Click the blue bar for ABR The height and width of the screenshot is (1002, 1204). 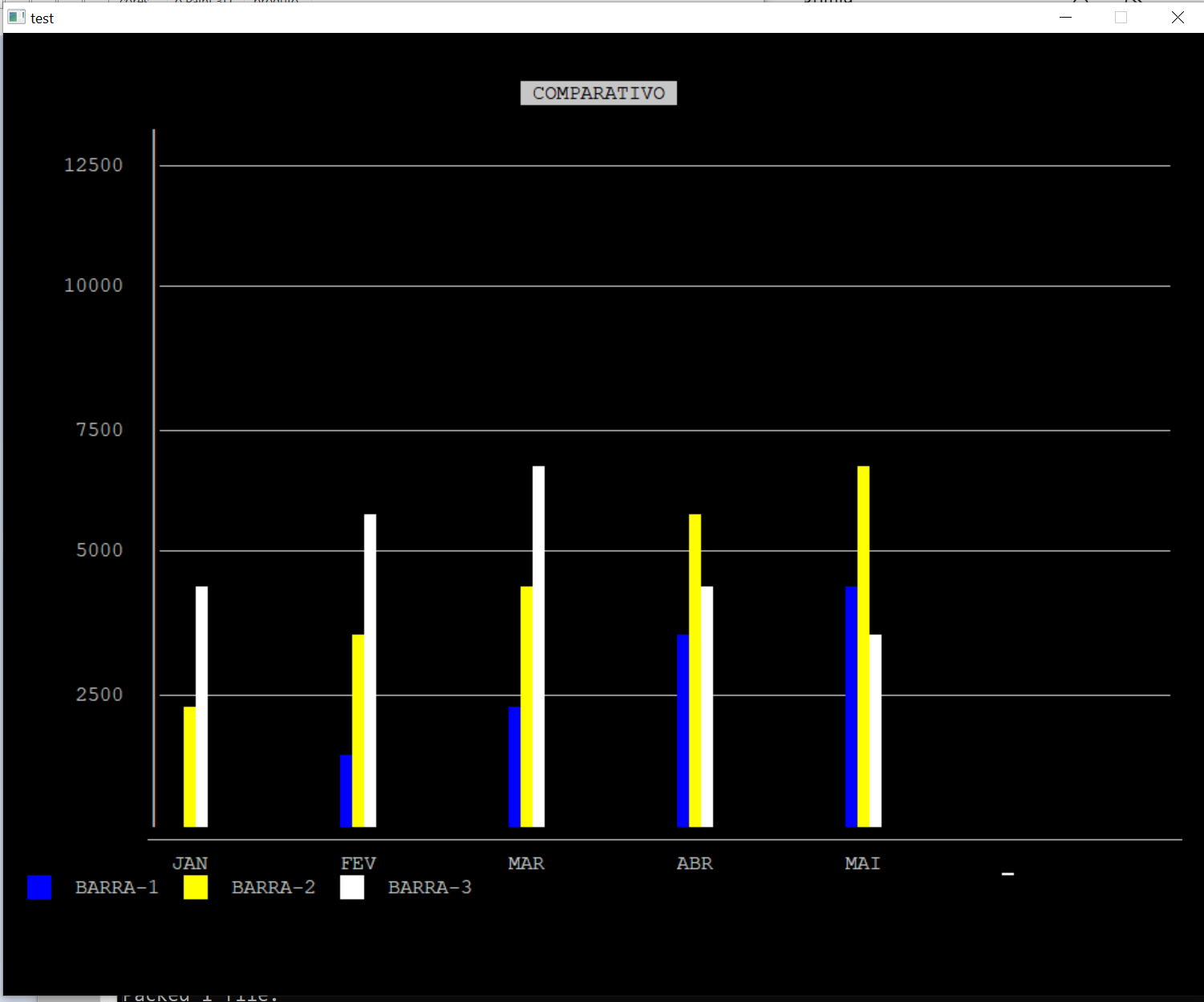click(x=683, y=731)
